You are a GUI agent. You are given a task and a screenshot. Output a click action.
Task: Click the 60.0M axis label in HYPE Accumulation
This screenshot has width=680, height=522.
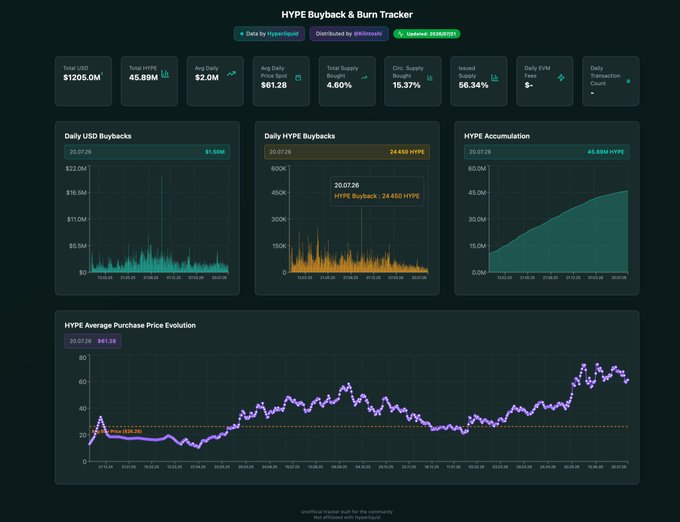click(x=477, y=168)
